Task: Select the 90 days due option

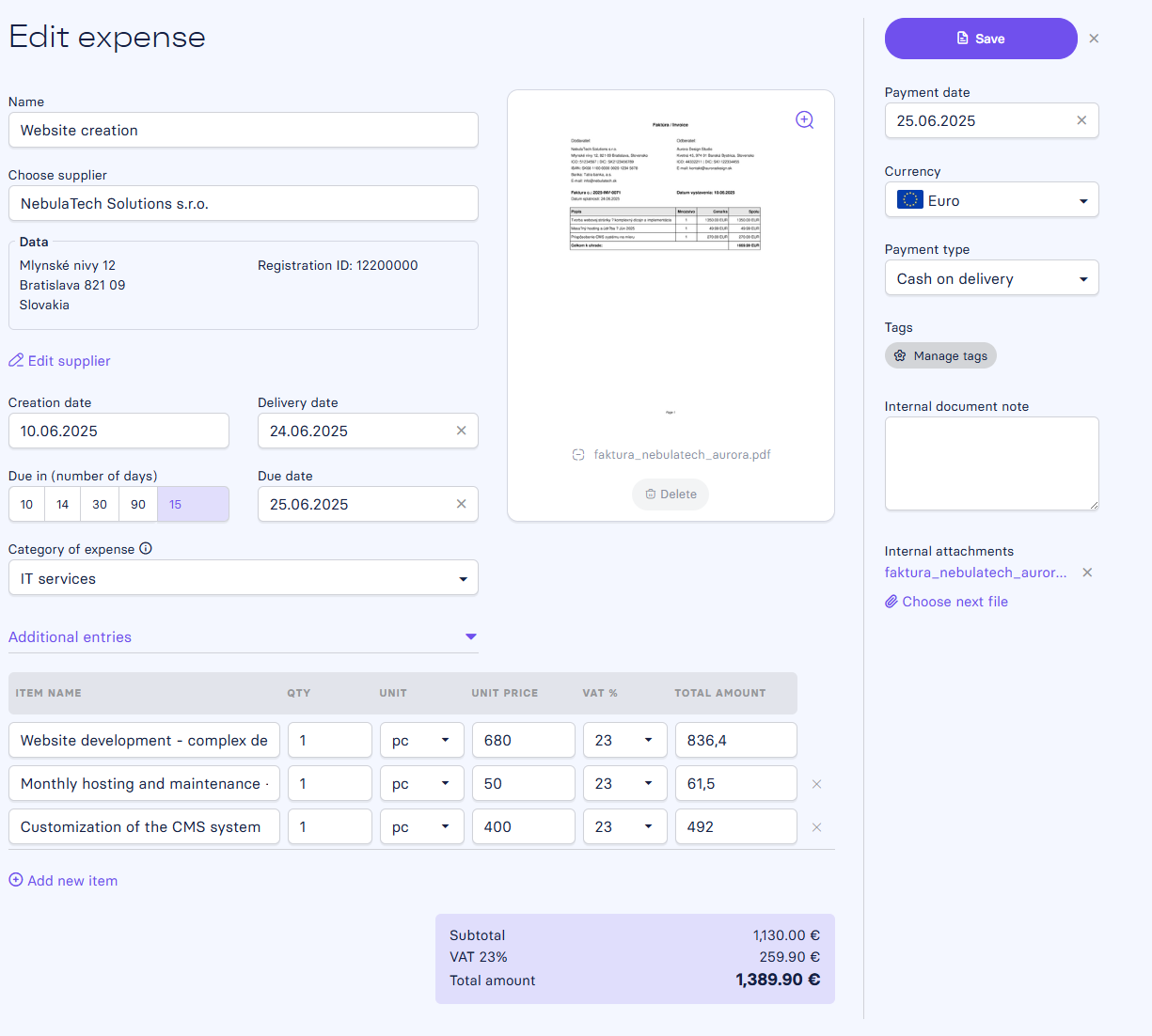Action: coord(138,504)
